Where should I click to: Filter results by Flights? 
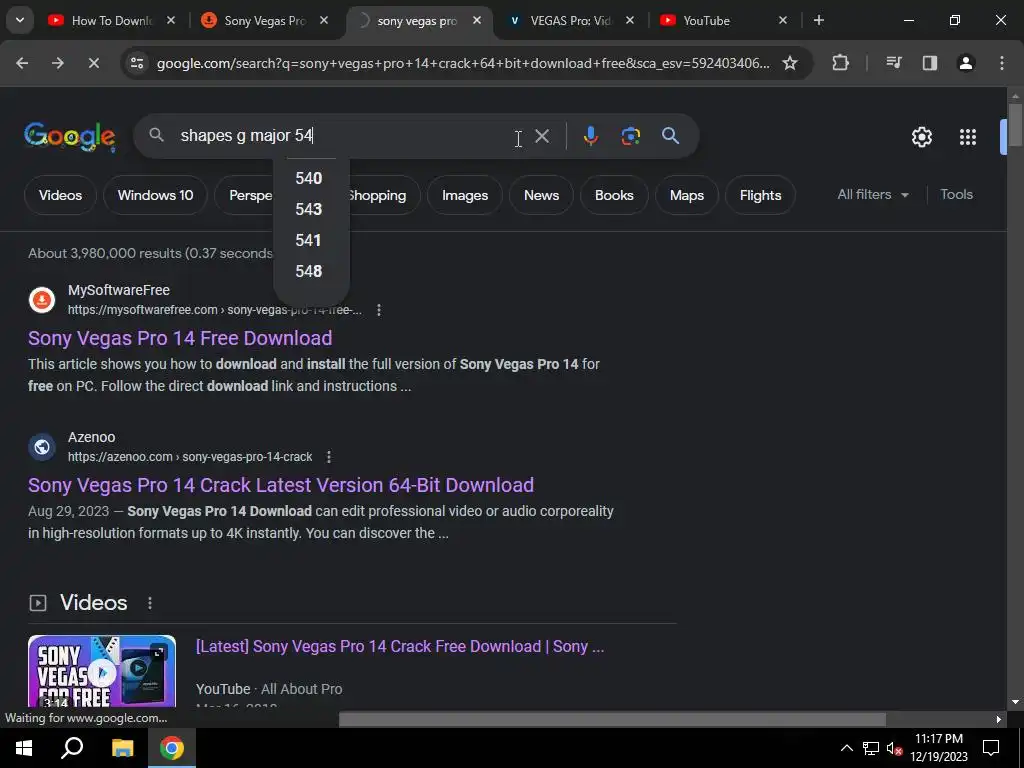[760, 195]
